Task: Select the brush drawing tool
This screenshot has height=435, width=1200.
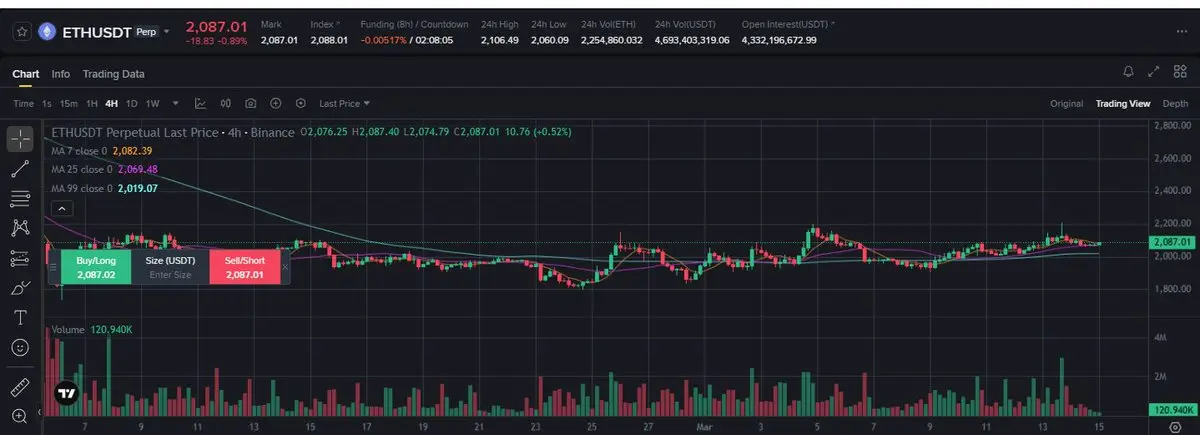Action: click(x=19, y=288)
